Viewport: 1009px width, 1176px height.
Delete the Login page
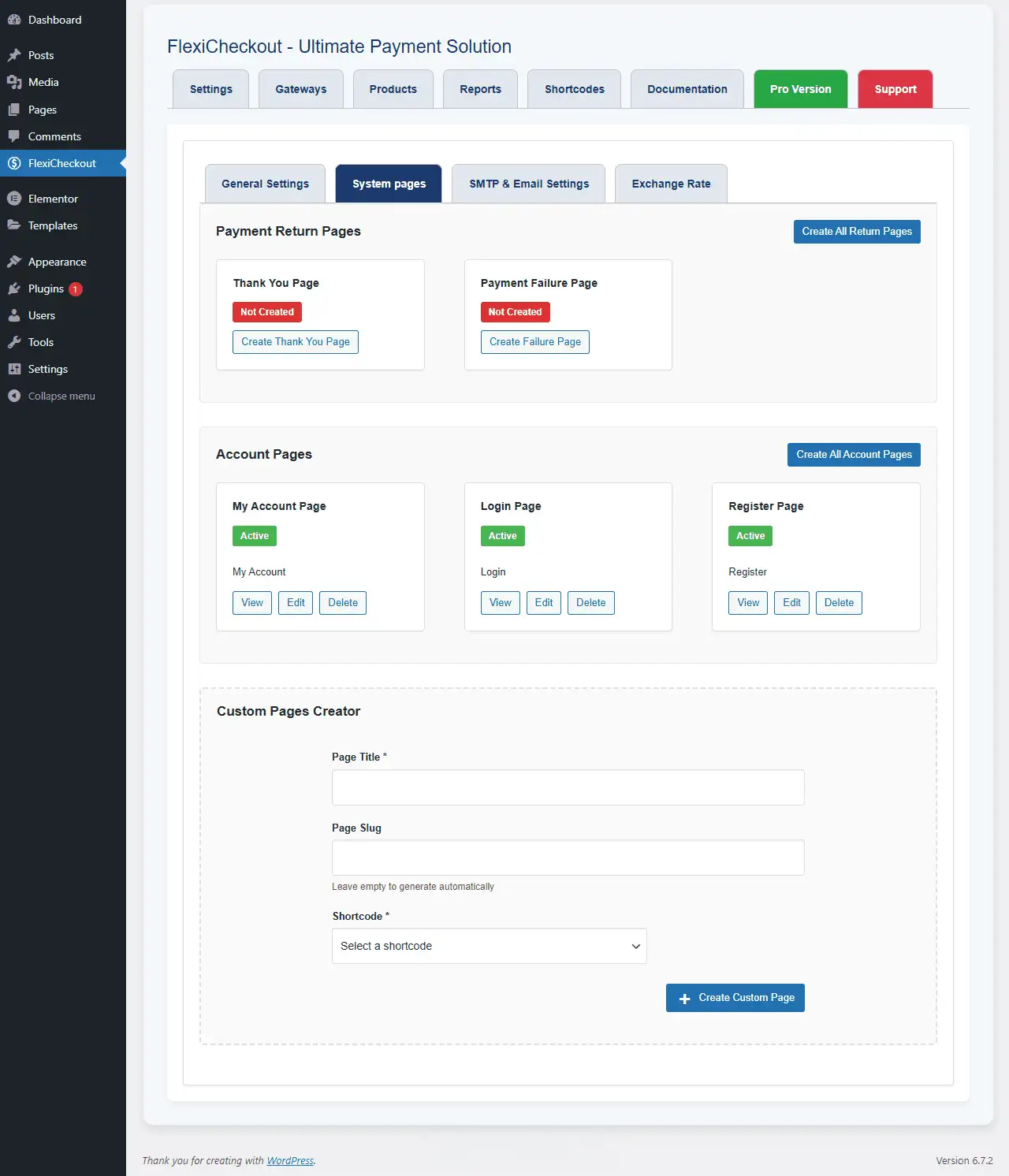(x=591, y=603)
